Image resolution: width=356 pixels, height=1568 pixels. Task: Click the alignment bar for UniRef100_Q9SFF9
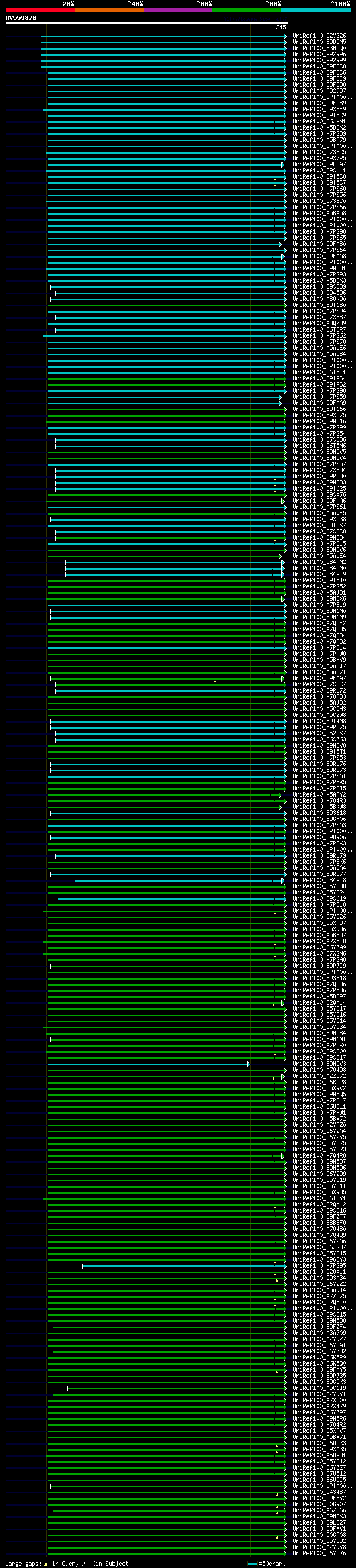(x=164, y=110)
